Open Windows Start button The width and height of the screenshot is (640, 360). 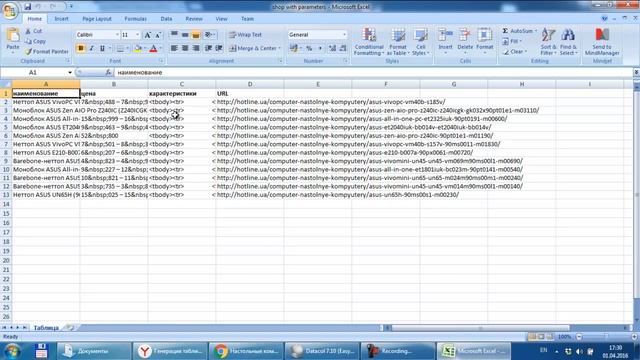[x=13, y=351]
